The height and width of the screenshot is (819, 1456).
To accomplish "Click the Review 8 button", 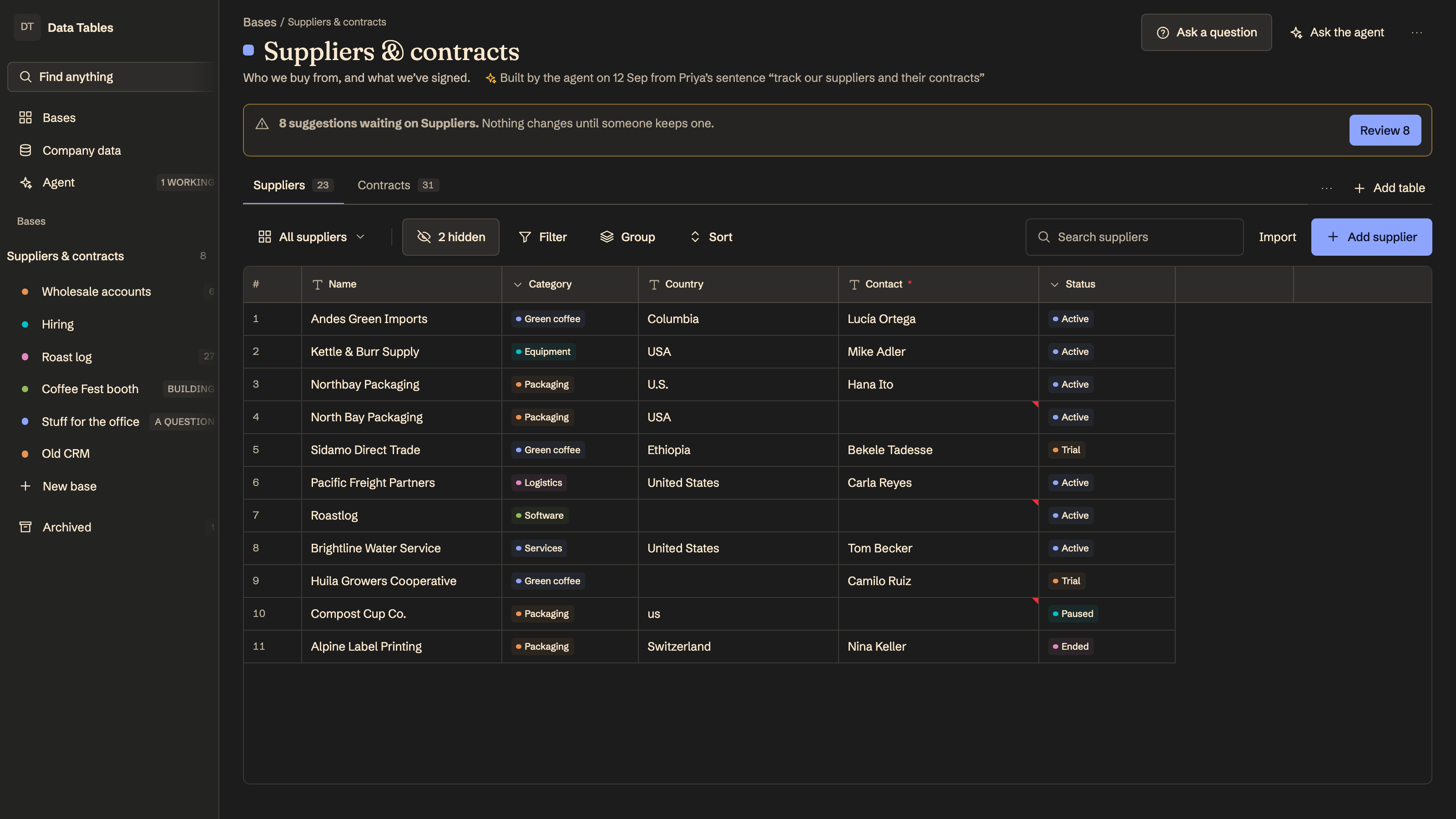I will (1385, 131).
